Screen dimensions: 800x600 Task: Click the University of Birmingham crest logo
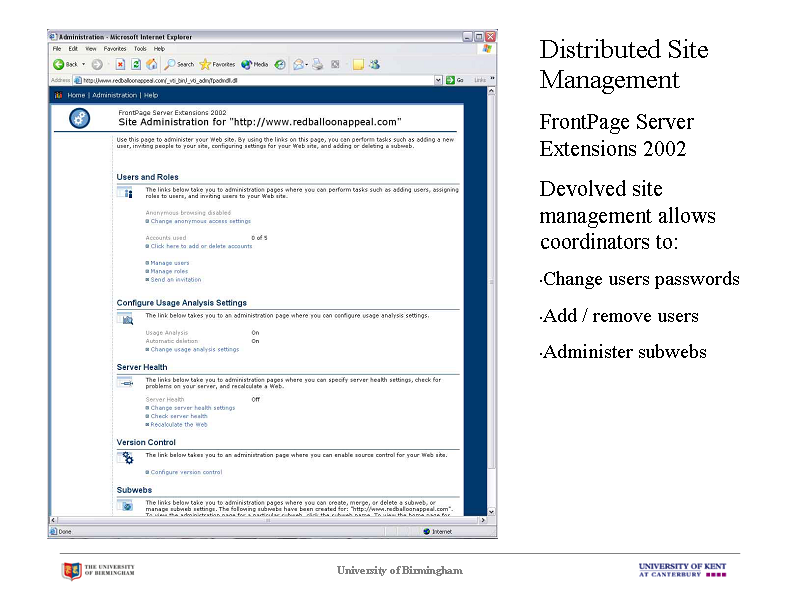point(71,571)
